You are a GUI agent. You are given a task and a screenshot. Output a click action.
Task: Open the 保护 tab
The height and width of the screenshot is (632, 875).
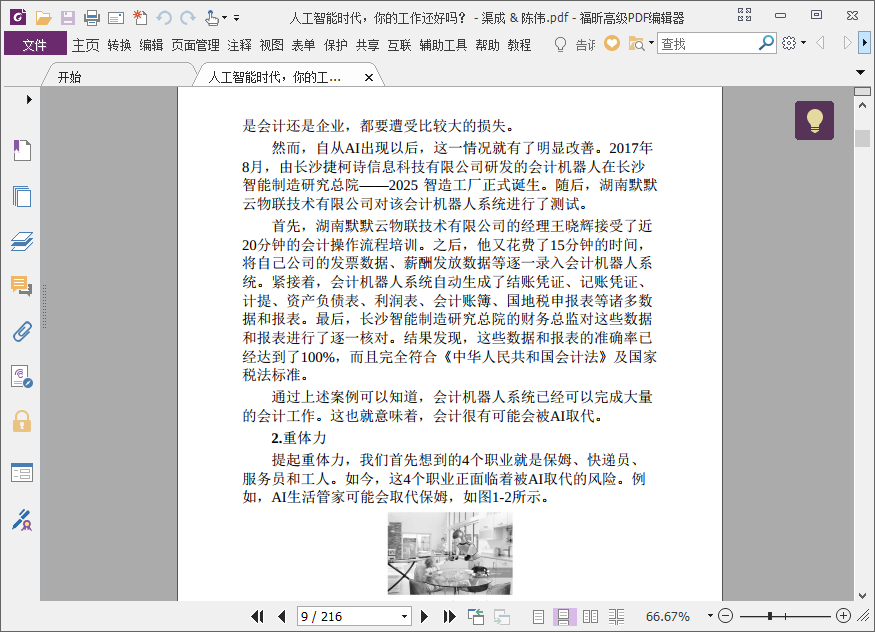click(335, 45)
